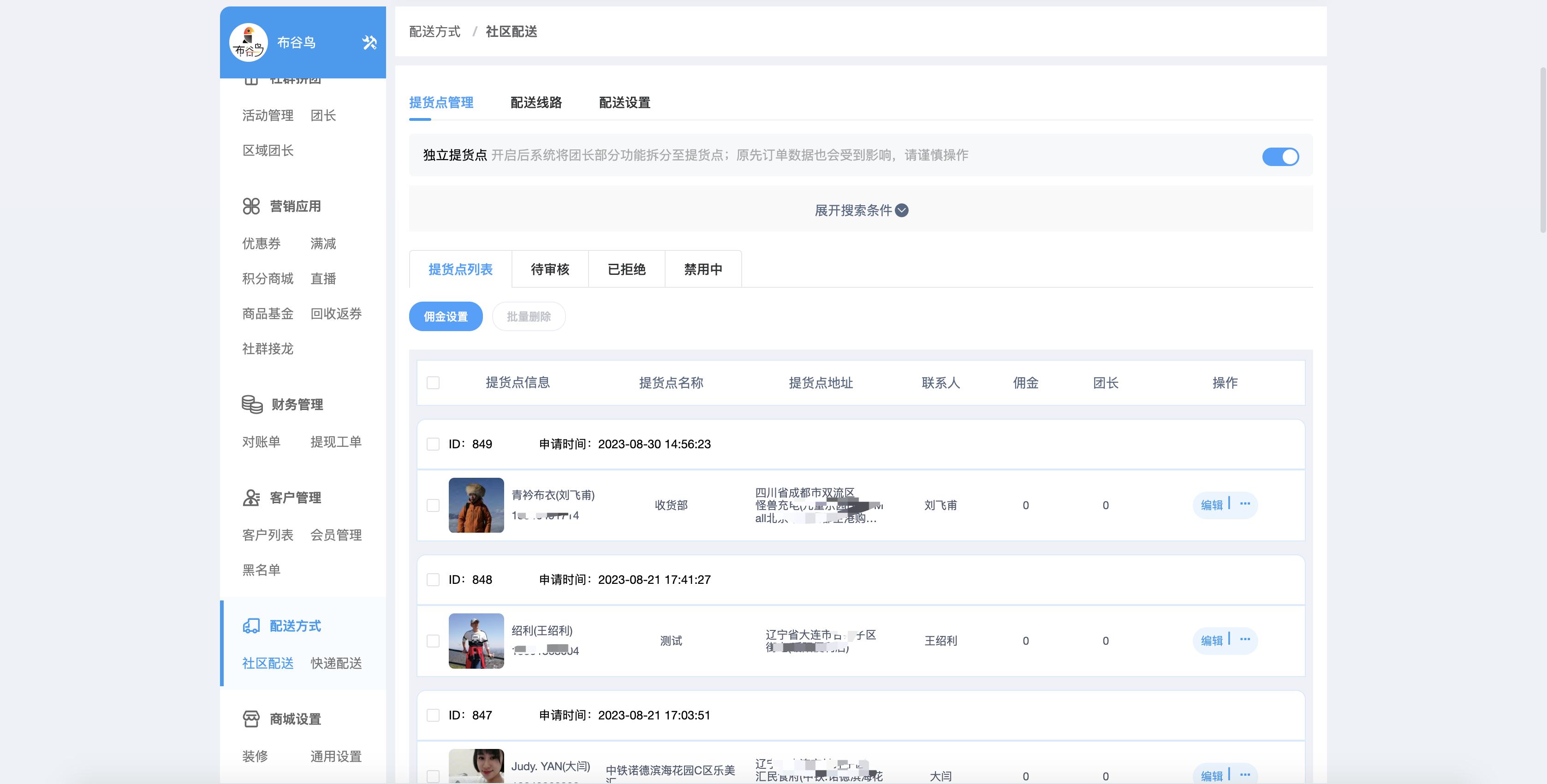
Task: Click 配送方式 in the breadcrumb
Action: pos(435,32)
